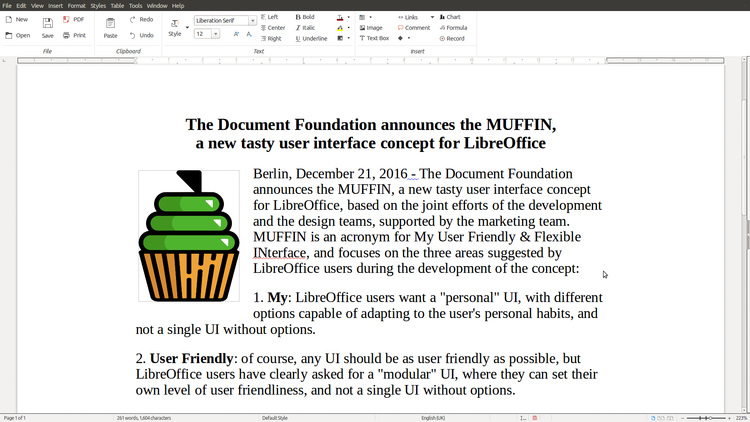Viewport: 750px width, 422px height.
Task: Open the Styles menu
Action: (98, 5)
